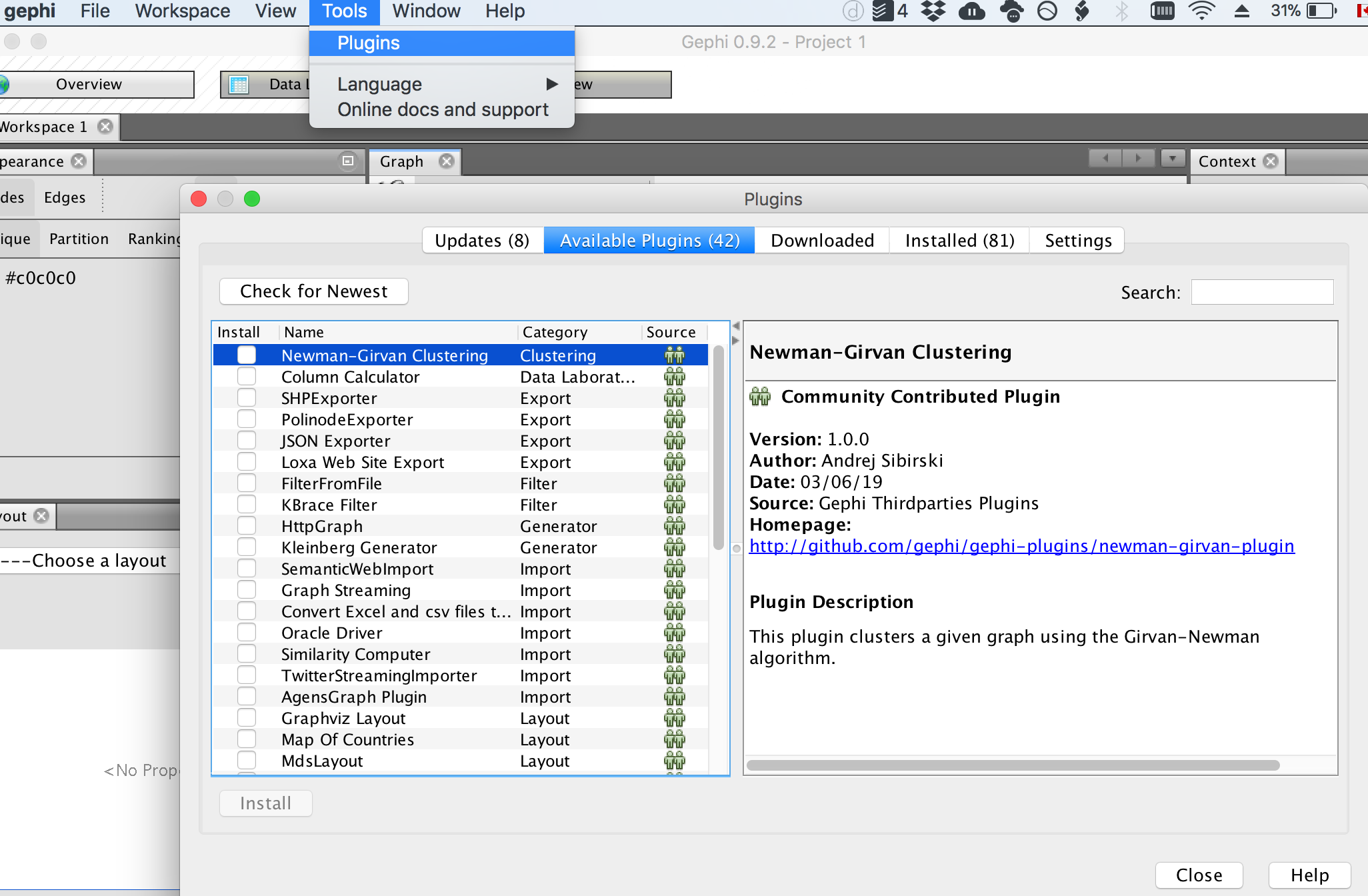Expand the Language submenu arrow

pyautogui.click(x=551, y=84)
